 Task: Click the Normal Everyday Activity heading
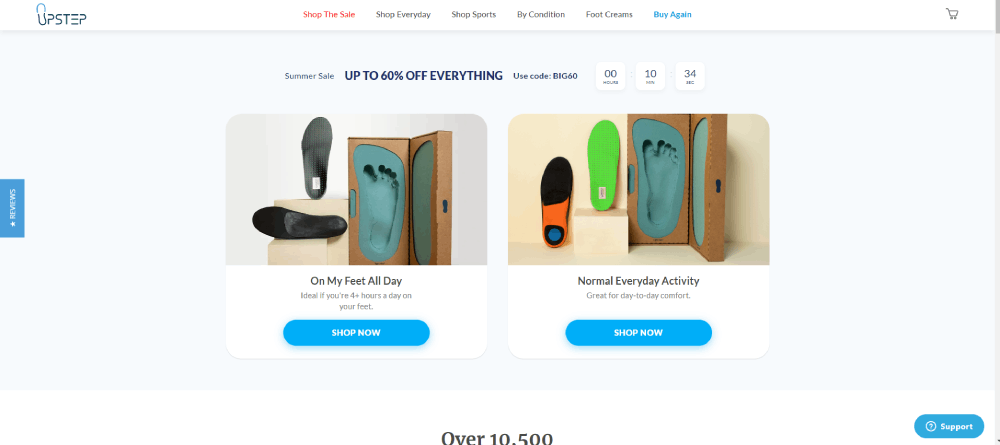tap(638, 281)
